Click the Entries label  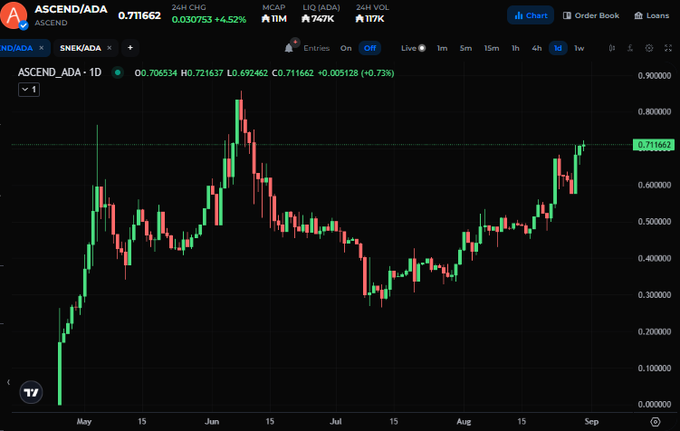(317, 48)
